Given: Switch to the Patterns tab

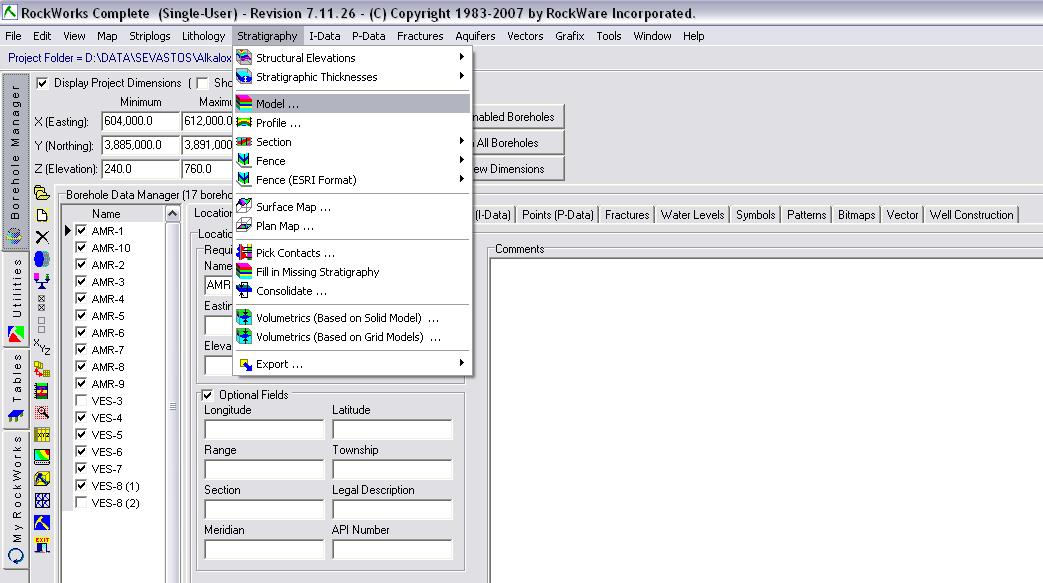Looking at the screenshot, I should click(806, 214).
